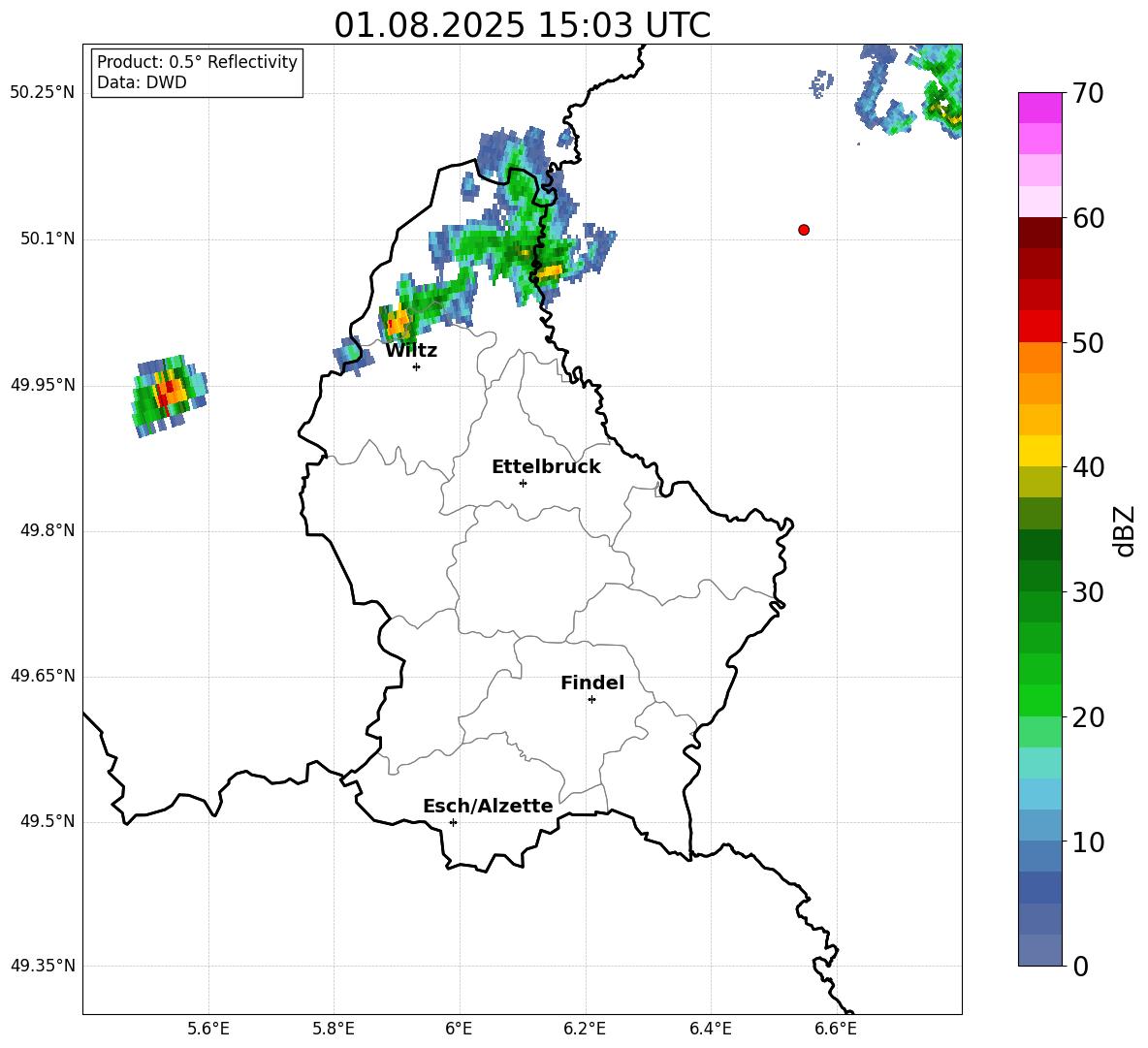The width and height of the screenshot is (1148, 1048).
Task: Click the 49.8°N latitude label
Action: (x=48, y=530)
